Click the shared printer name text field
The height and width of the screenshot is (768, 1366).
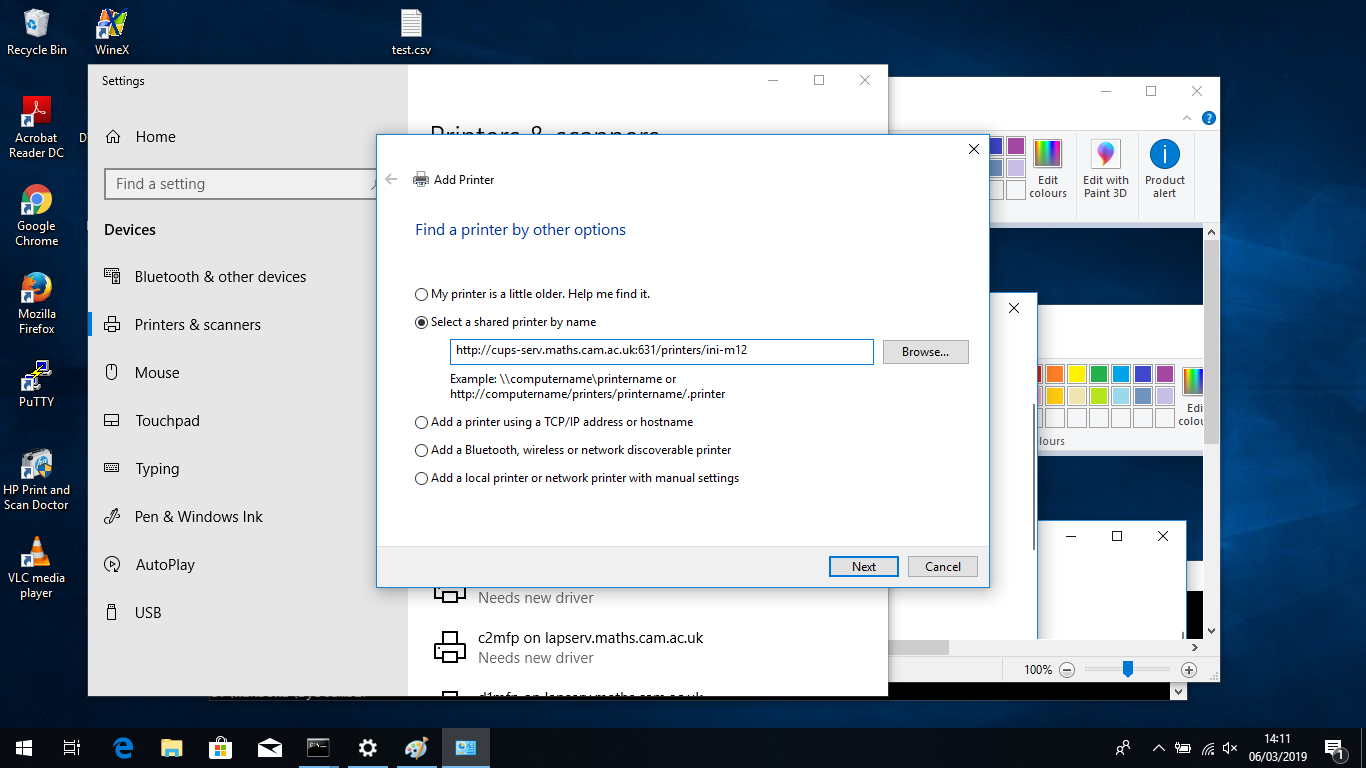[661, 352]
